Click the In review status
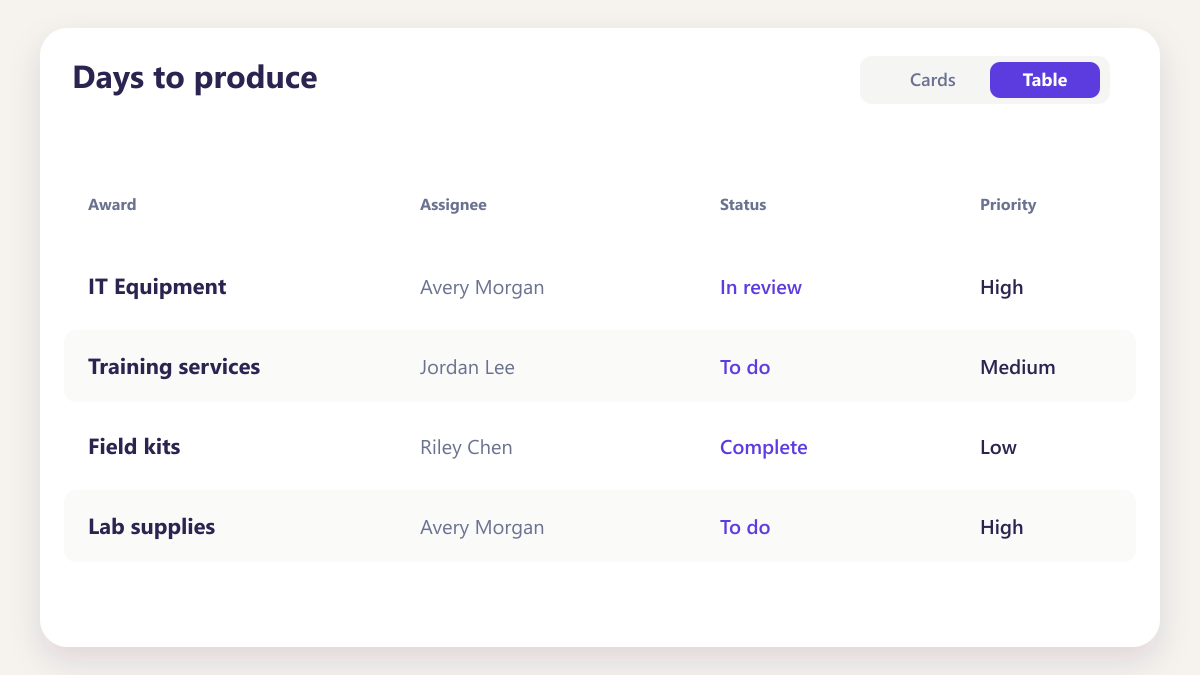This screenshot has width=1200, height=675. coord(761,287)
